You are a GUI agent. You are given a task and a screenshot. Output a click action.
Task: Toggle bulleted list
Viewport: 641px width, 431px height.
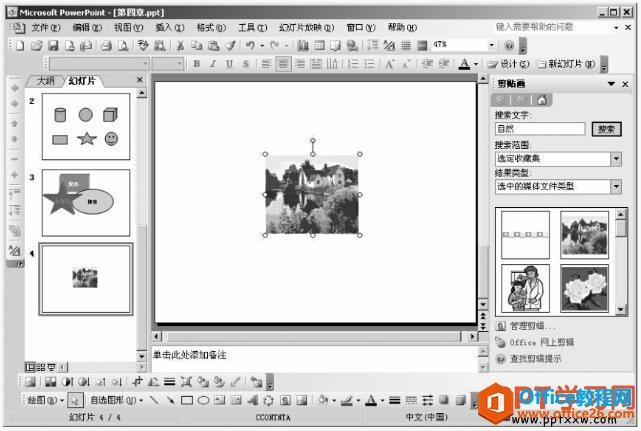pos(369,64)
